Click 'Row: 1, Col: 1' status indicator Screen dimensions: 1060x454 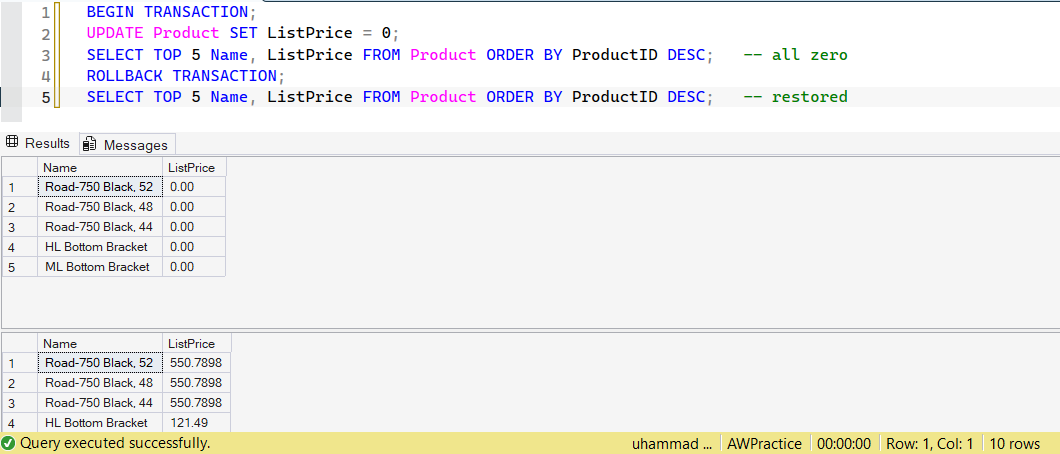(930, 444)
